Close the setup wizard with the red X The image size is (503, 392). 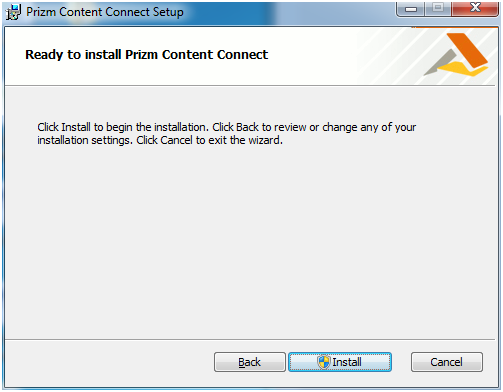[x=475, y=9]
